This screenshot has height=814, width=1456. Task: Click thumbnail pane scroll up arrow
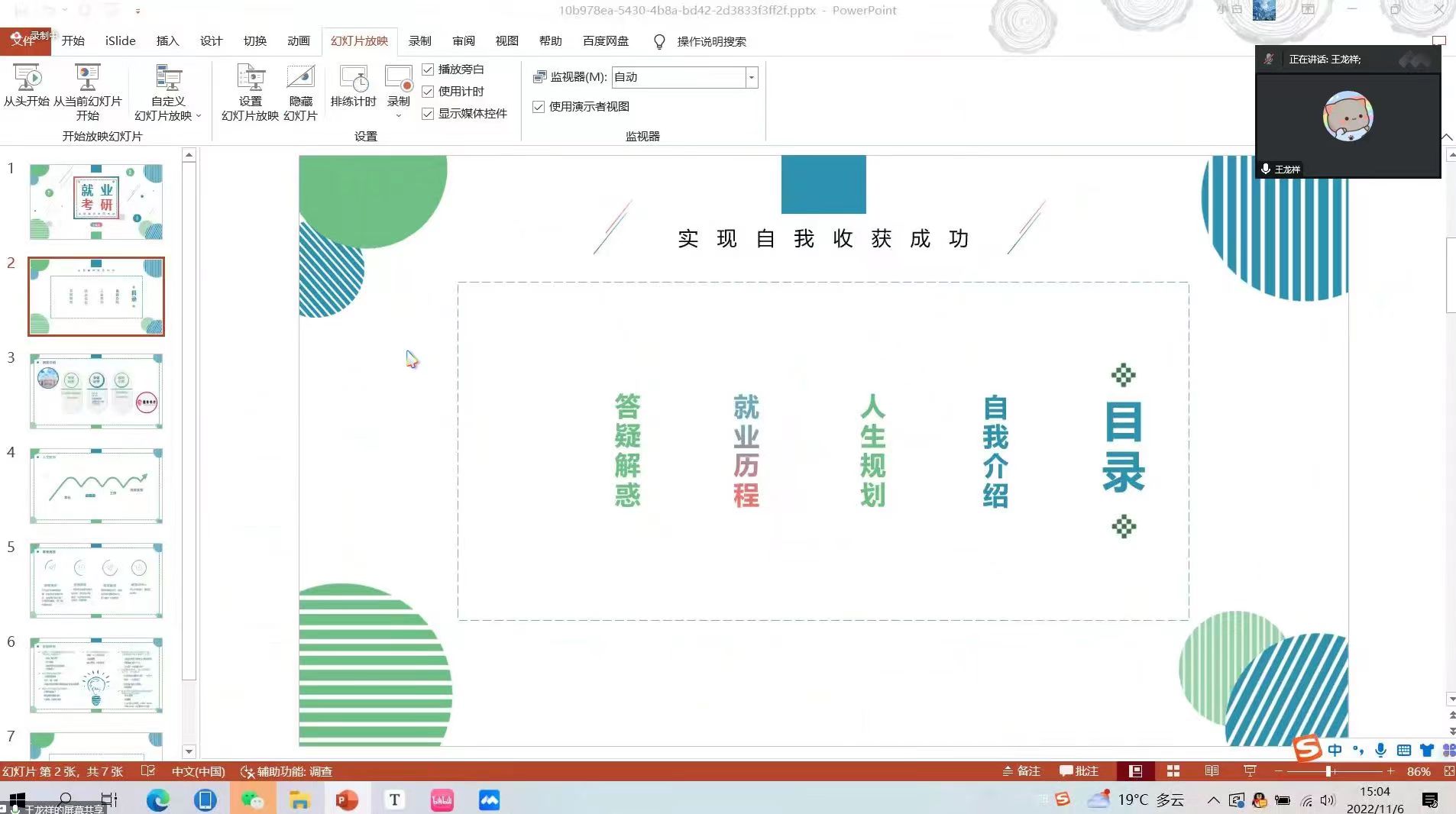coord(189,155)
